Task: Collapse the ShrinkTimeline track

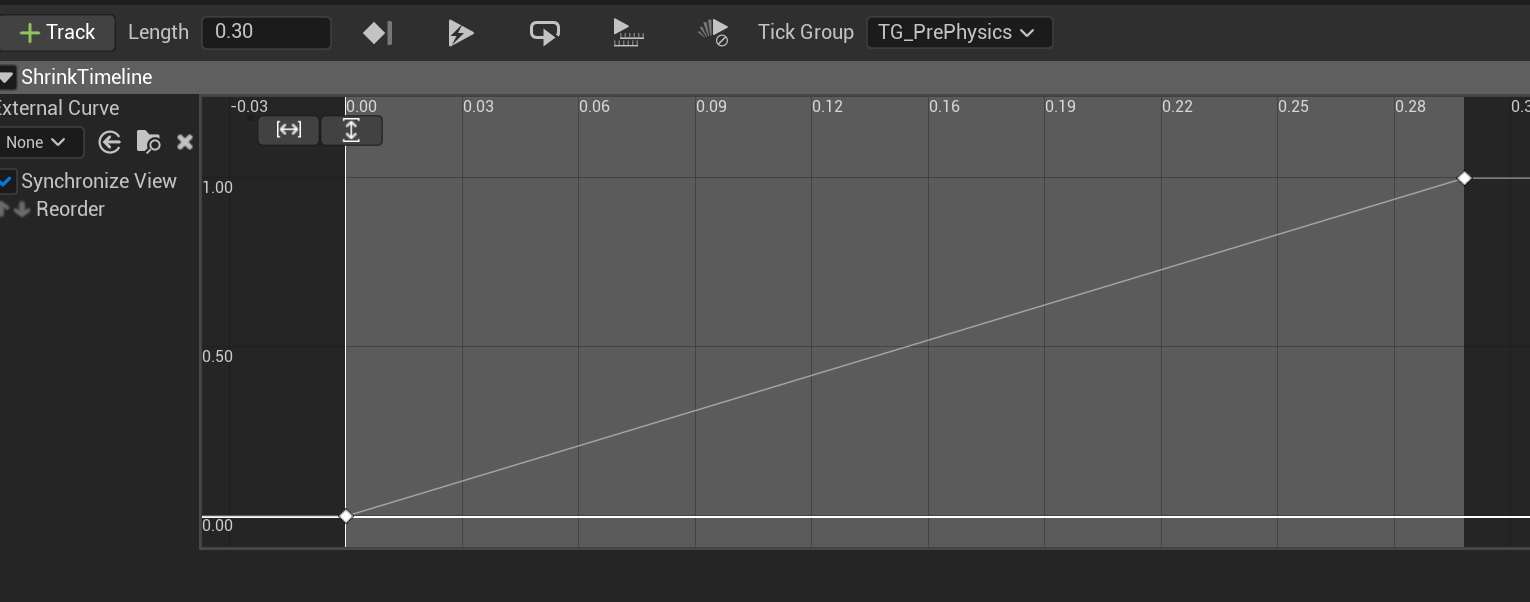Action: 7,77
